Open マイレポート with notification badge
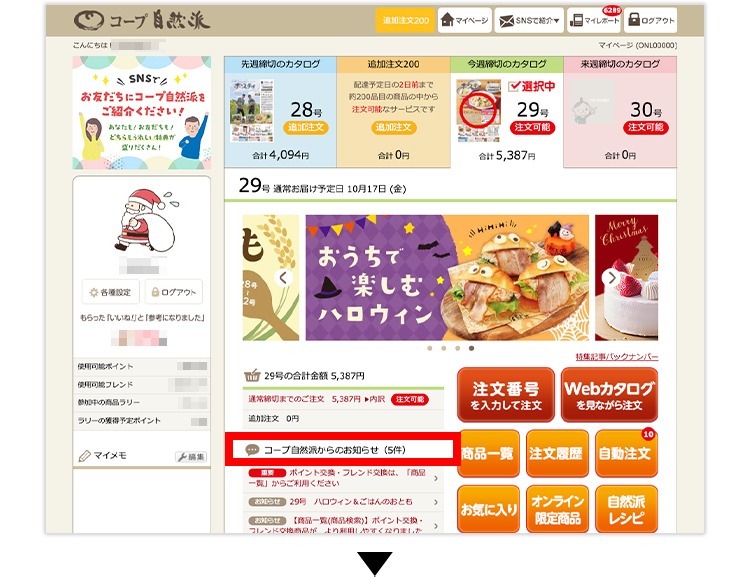The height and width of the screenshot is (577, 750). (x=594, y=20)
